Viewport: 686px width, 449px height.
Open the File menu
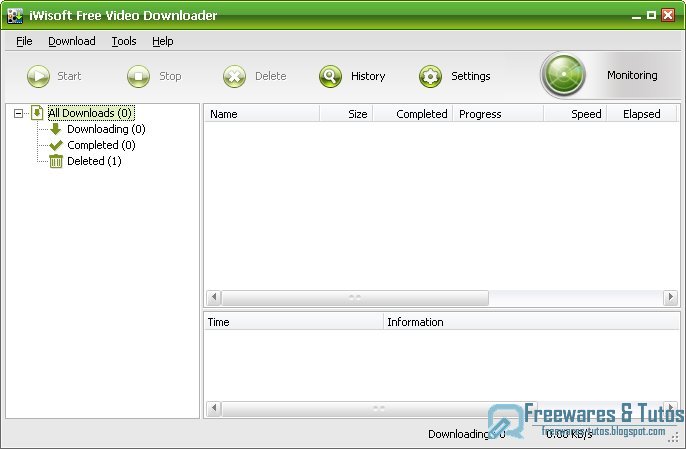(x=24, y=41)
